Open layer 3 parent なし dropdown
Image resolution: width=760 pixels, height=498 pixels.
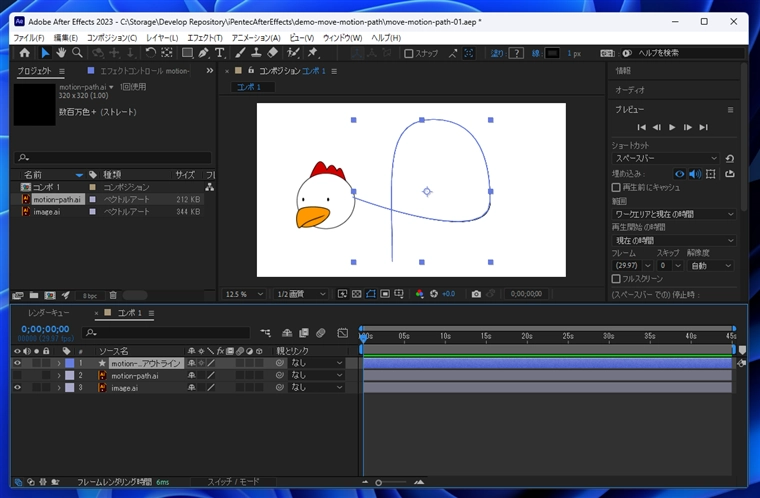pyautogui.click(x=317, y=387)
